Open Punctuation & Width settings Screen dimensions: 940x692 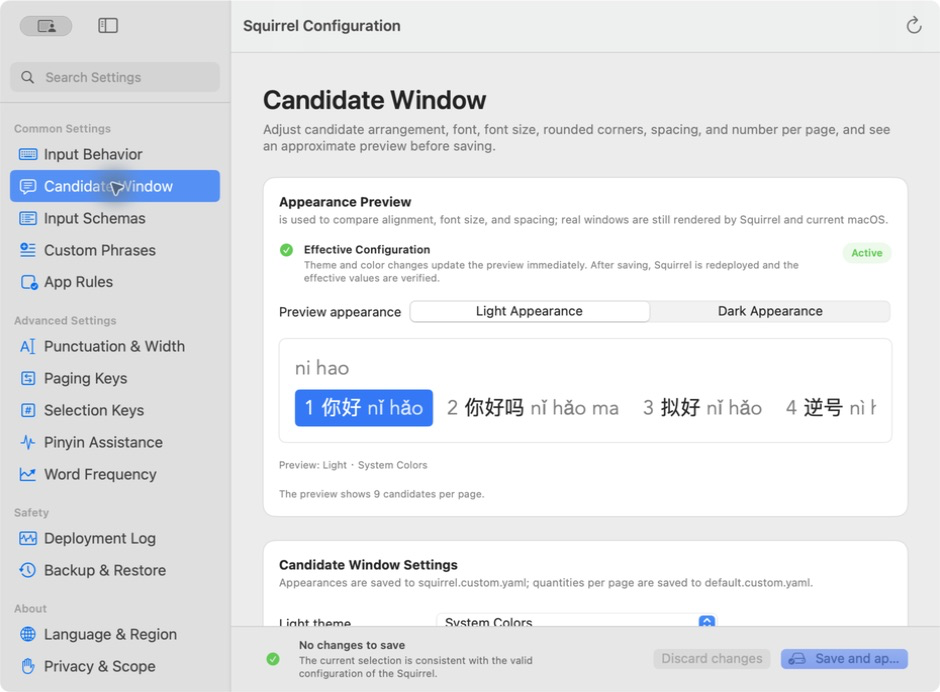(115, 346)
